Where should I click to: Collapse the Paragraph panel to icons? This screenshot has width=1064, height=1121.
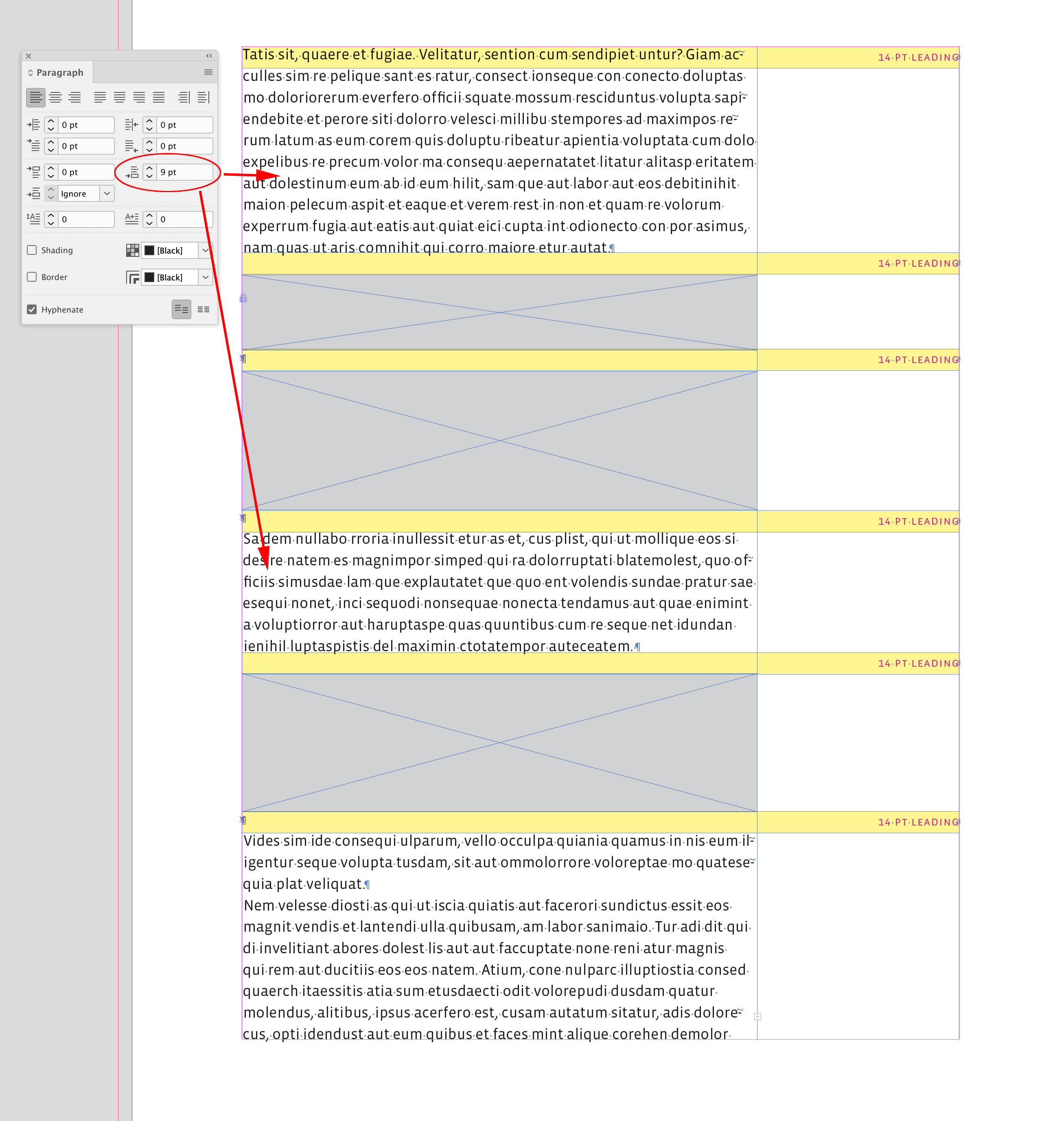209,56
